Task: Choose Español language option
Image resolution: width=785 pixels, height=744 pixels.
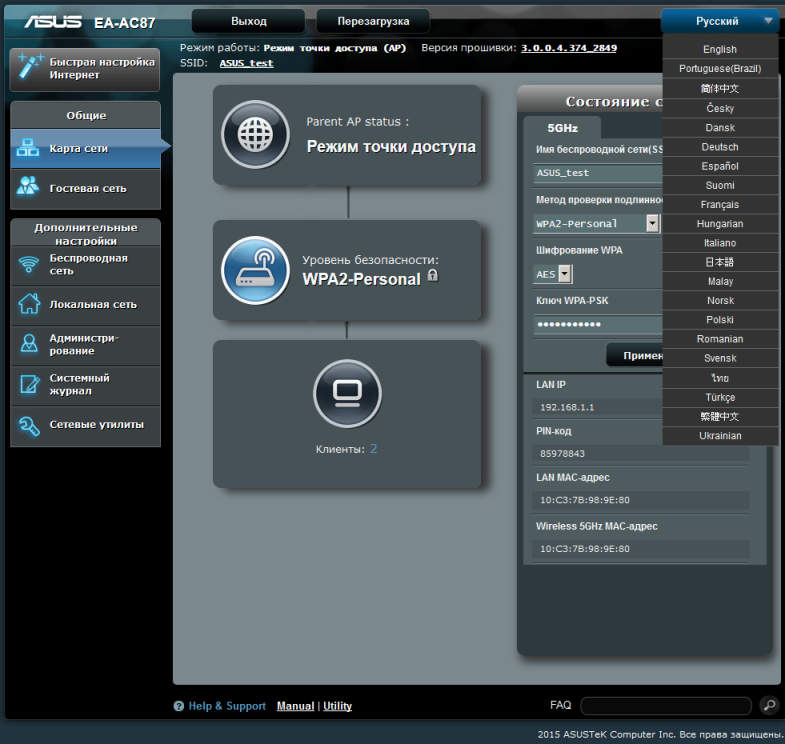Action: pos(720,166)
